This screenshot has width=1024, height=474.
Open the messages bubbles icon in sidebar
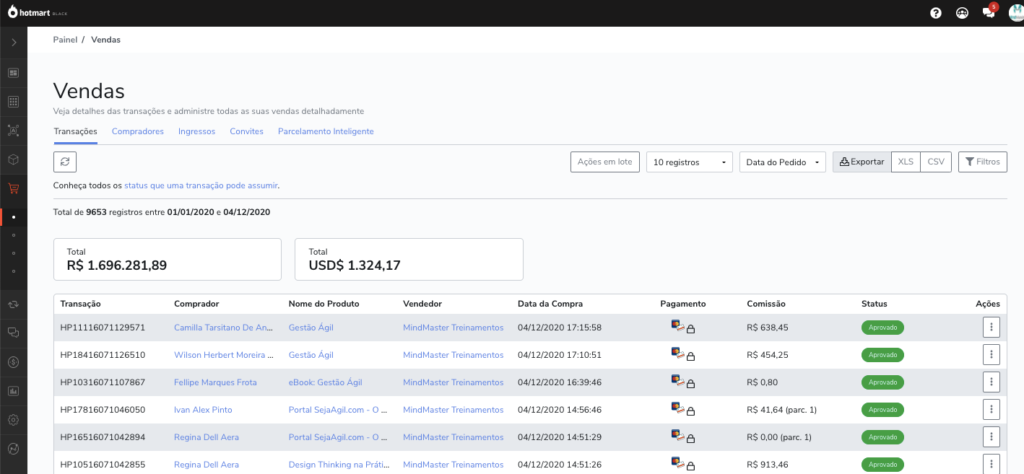(13, 333)
